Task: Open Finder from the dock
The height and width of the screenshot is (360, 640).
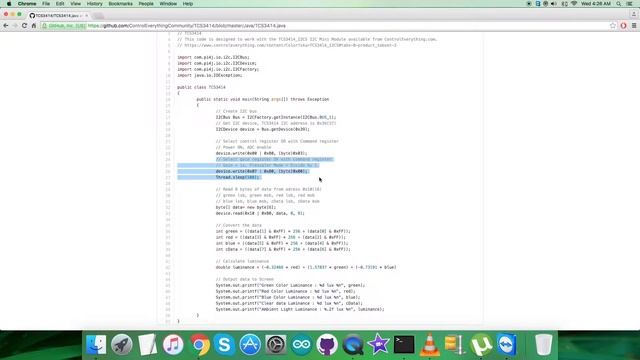Action: coord(96,345)
